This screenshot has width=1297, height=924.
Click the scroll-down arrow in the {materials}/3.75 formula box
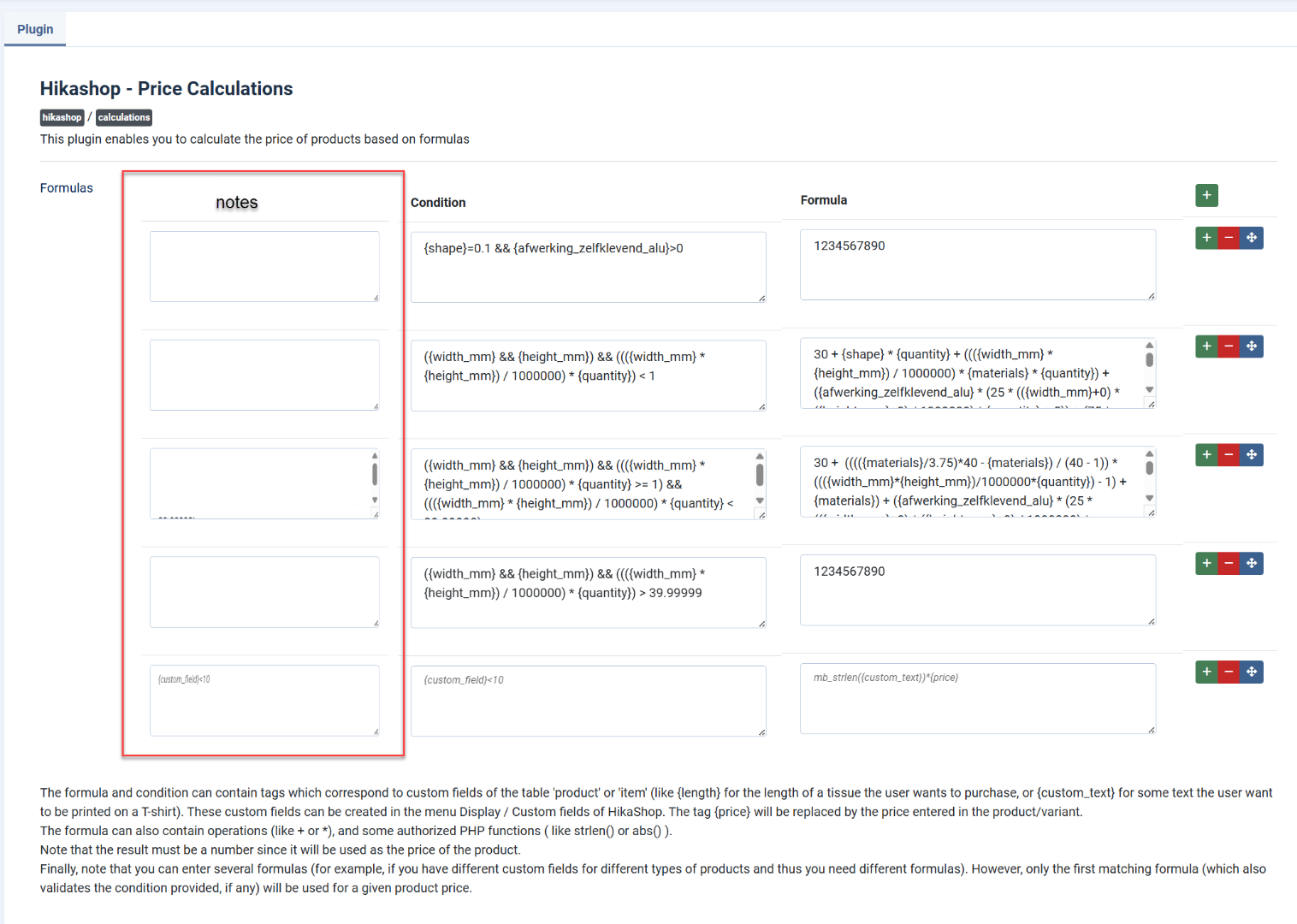tap(1149, 498)
